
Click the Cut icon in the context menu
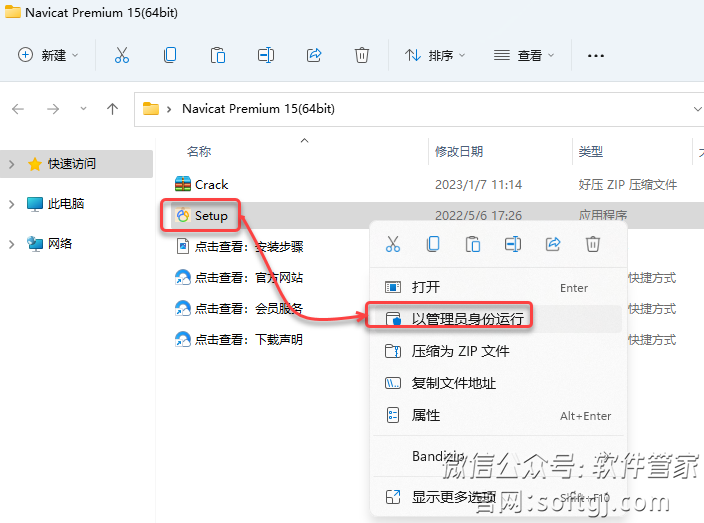(392, 244)
